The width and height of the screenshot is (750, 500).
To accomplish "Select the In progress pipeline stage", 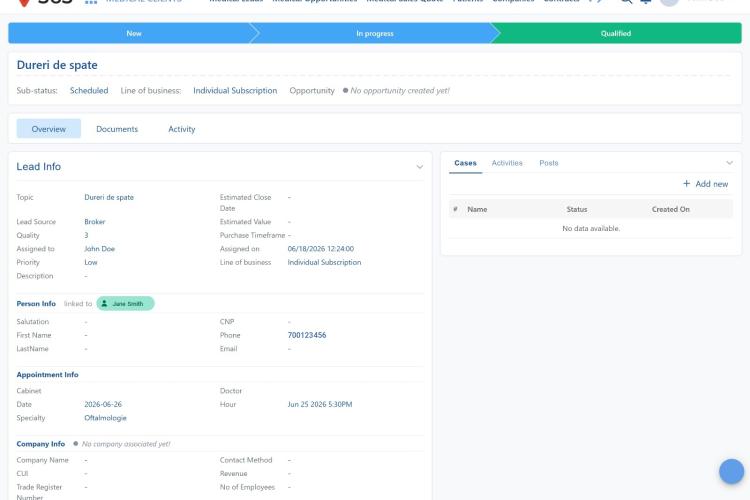I will pyautogui.click(x=375, y=33).
